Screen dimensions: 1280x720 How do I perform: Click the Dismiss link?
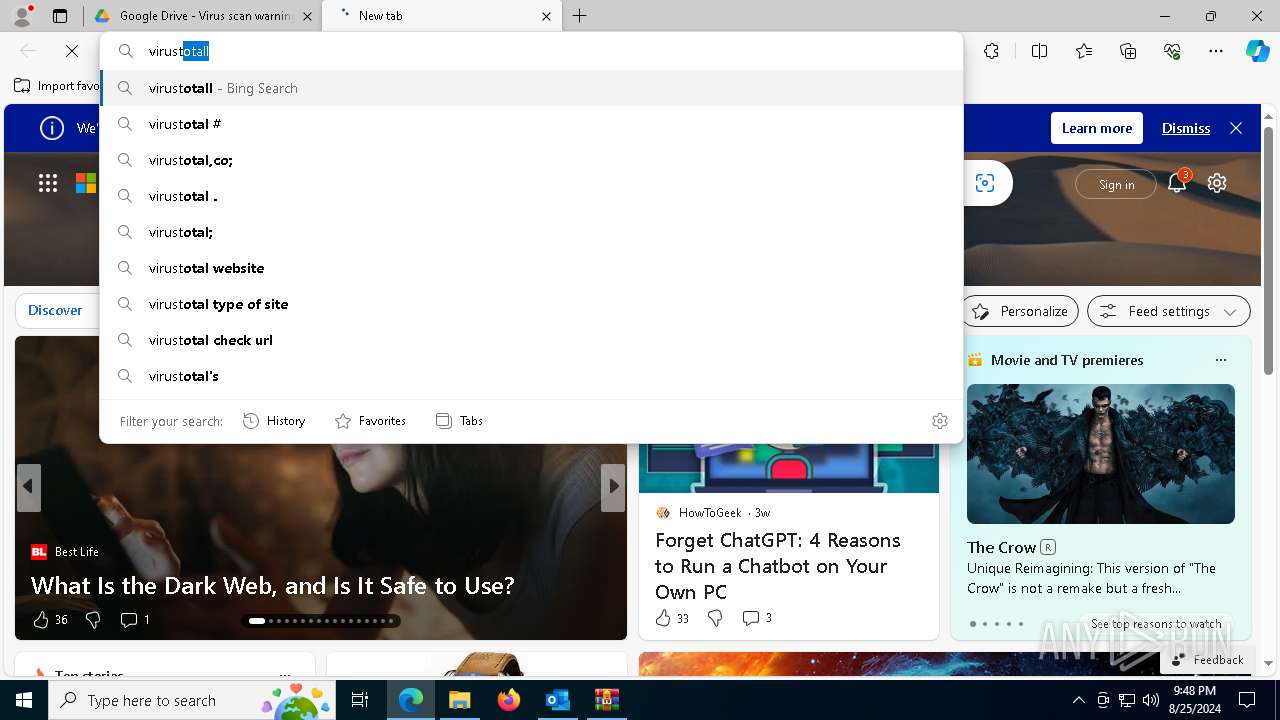point(1186,128)
